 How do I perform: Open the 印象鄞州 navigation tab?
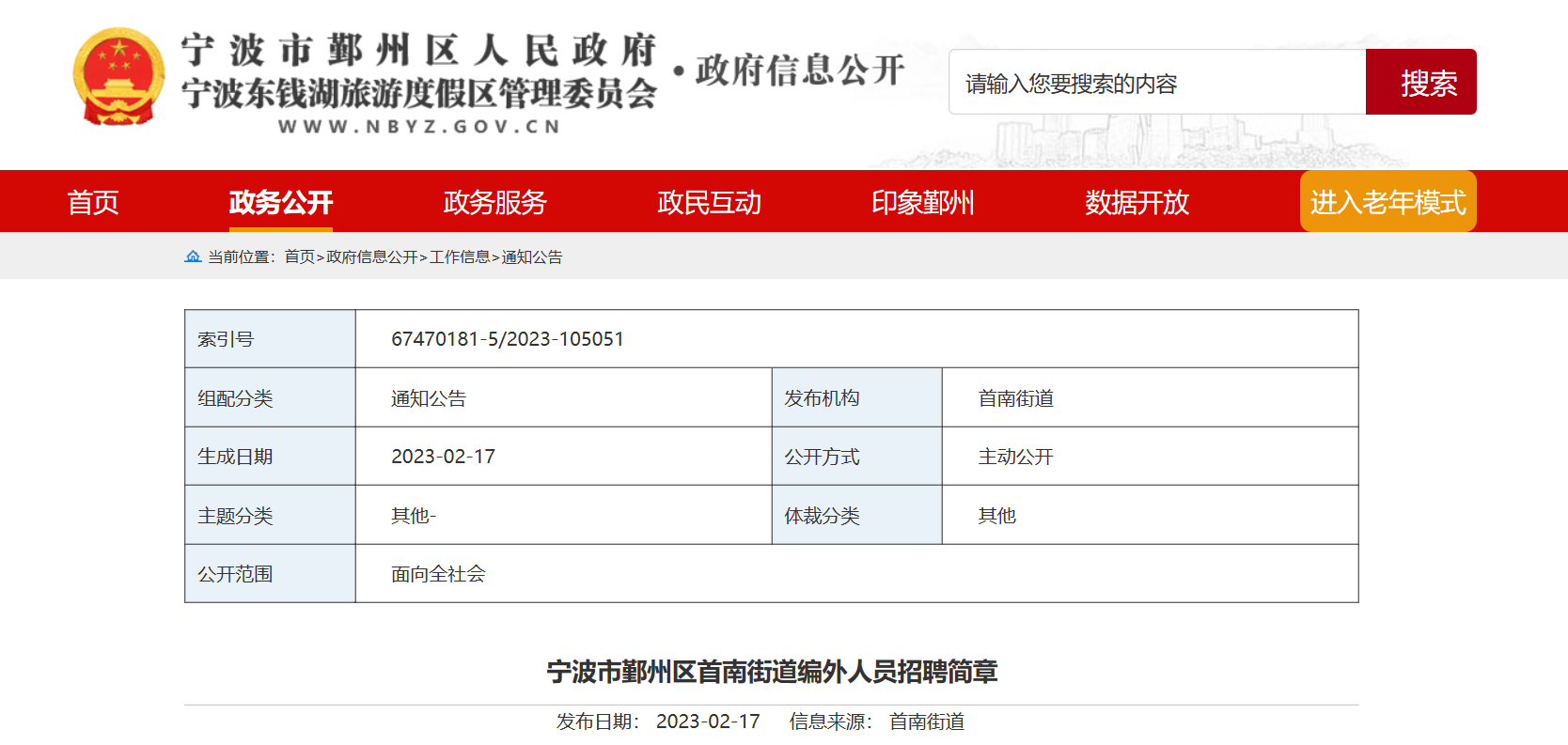tap(923, 202)
